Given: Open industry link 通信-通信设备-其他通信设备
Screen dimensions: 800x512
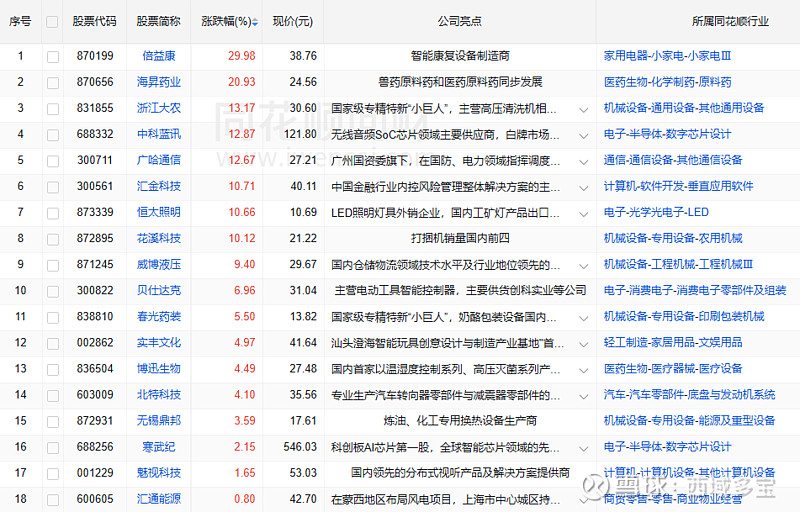Looking at the screenshot, I should click(673, 160).
